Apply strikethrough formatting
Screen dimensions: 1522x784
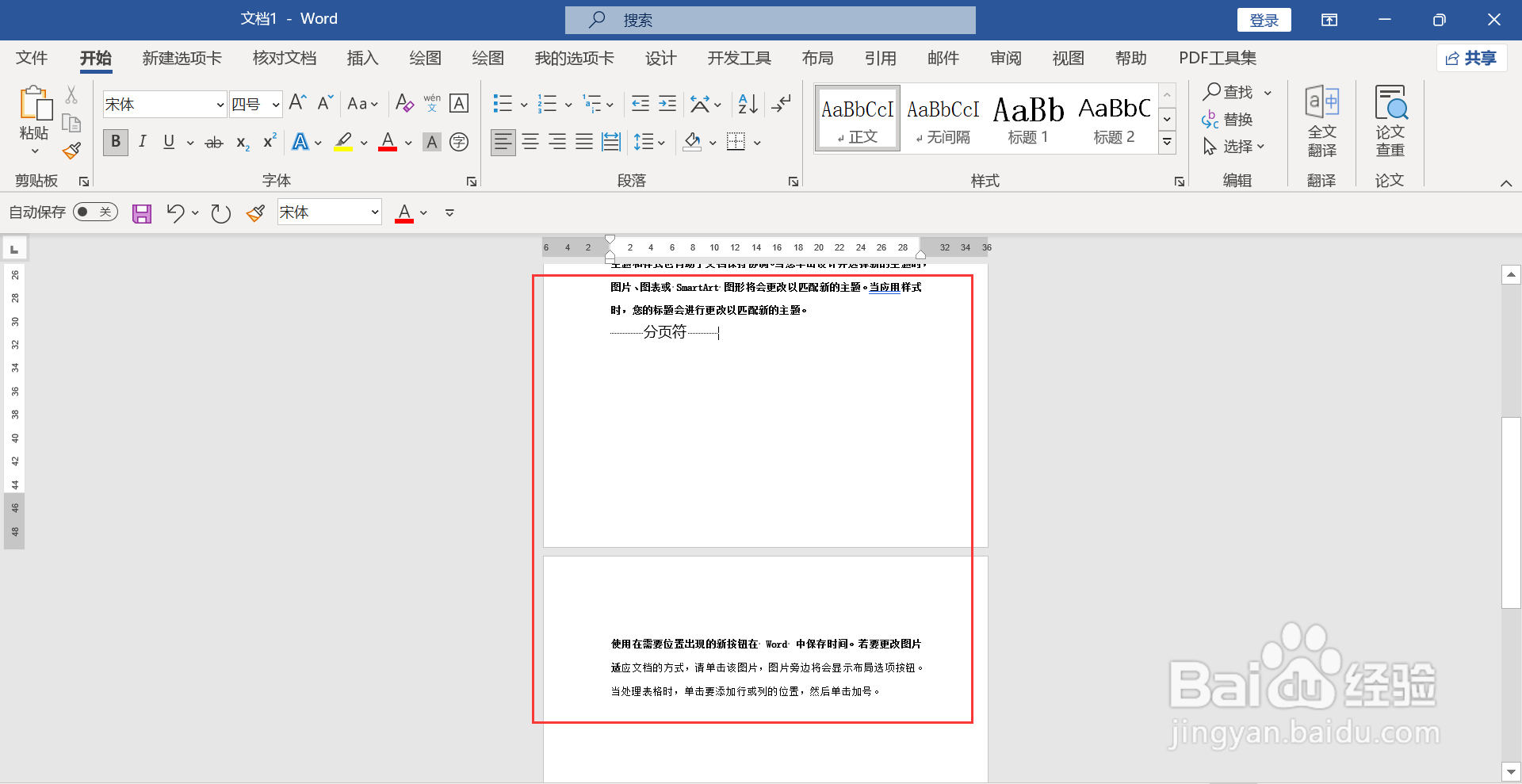214,143
